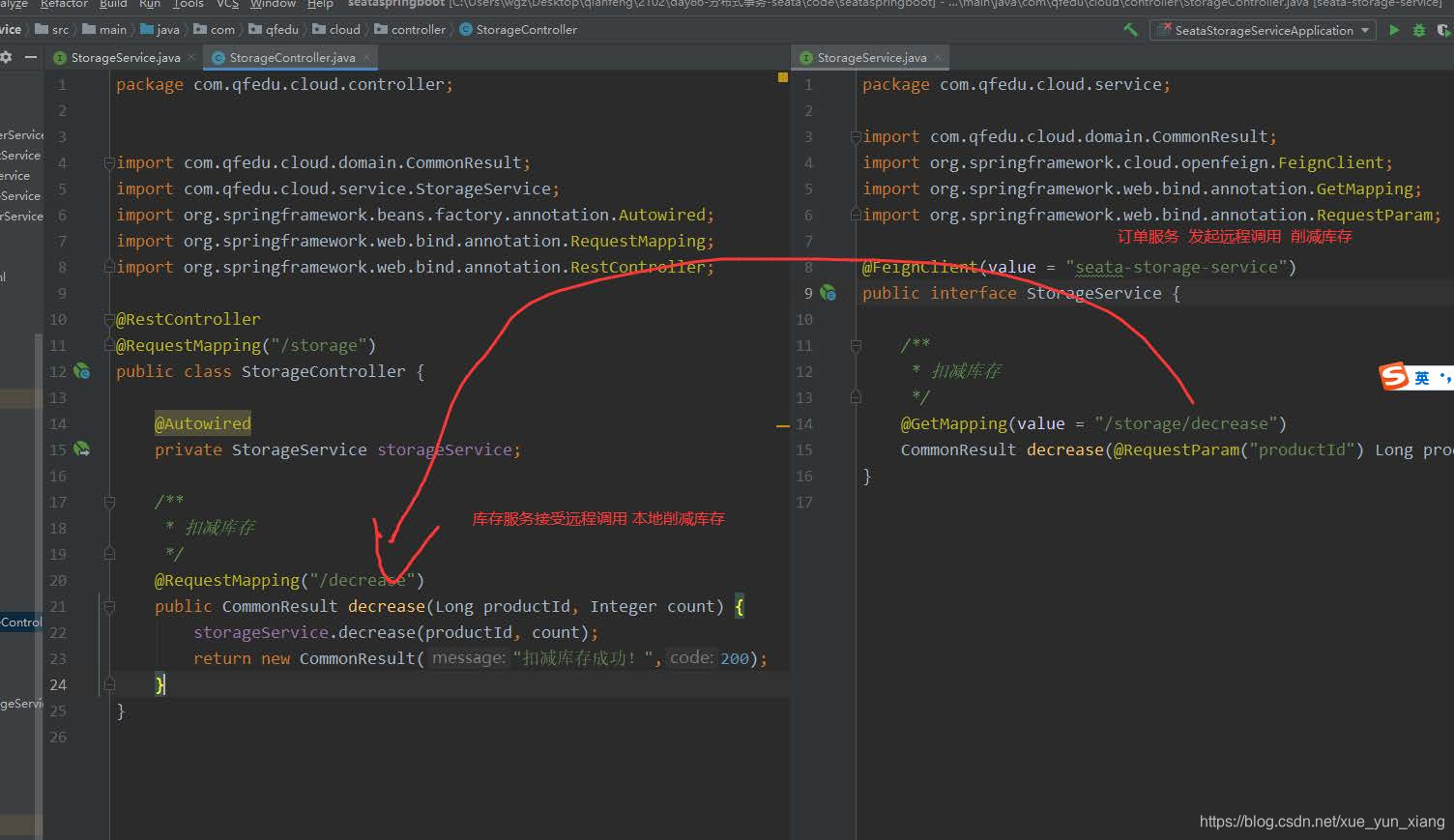The height and width of the screenshot is (840, 1454).
Task: Click the yellow inspection warning indicator in left editor
Action: point(782,77)
